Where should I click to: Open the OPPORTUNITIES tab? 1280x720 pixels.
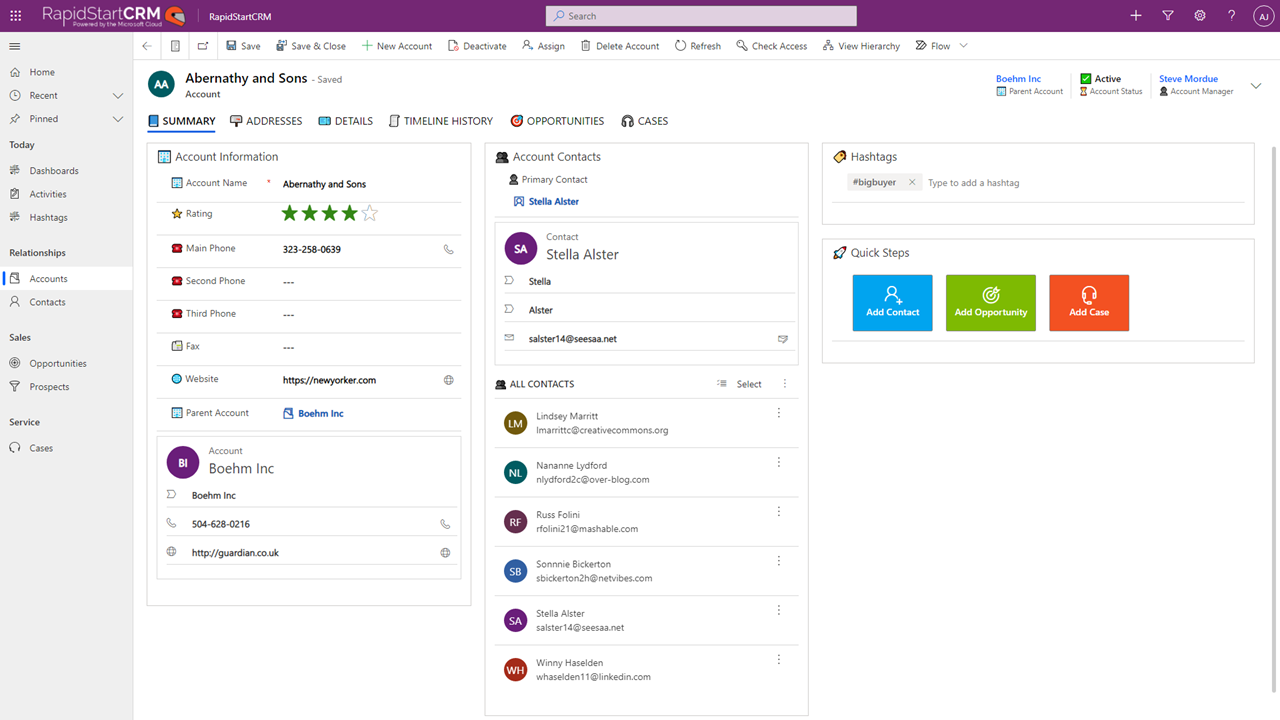tap(565, 121)
